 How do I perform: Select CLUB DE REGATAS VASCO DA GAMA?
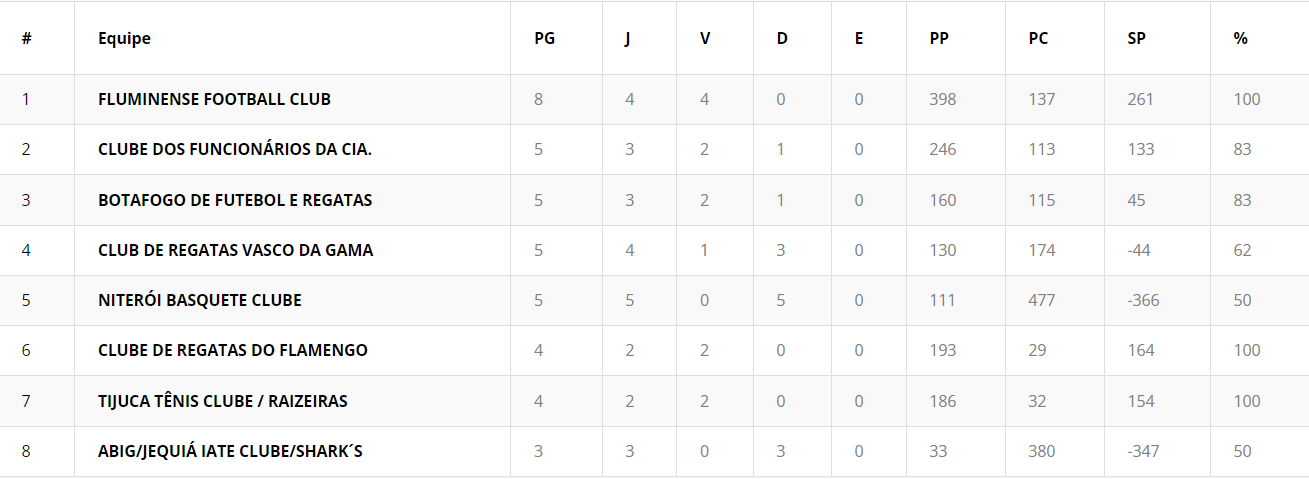[235, 250]
